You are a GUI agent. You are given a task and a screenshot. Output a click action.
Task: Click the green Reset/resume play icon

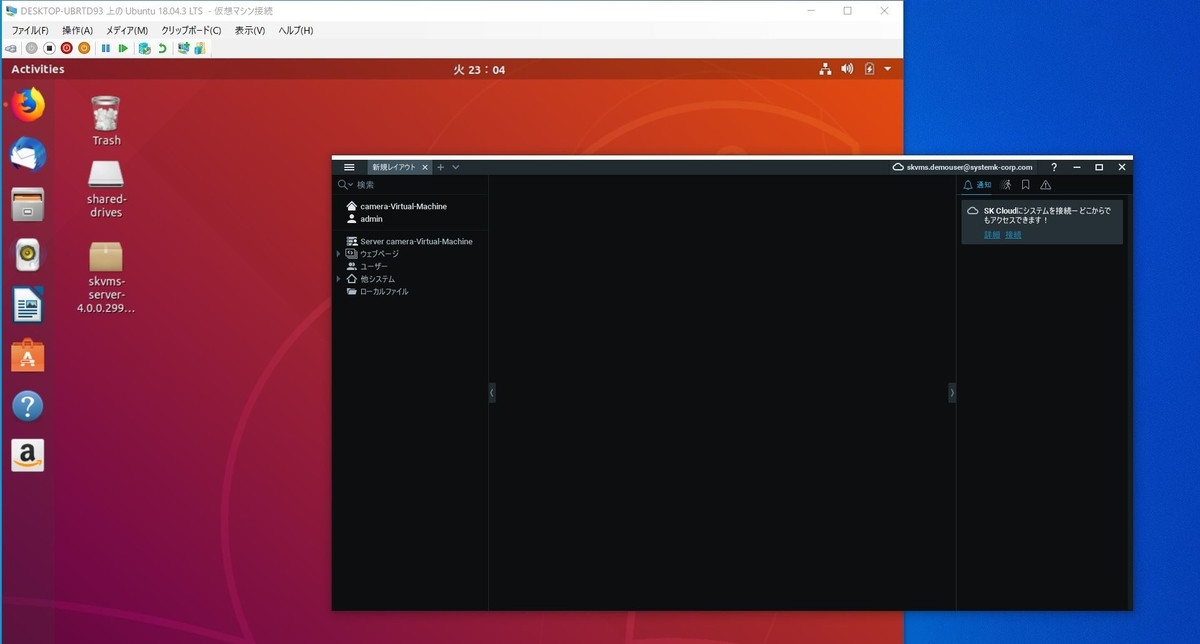pos(123,48)
